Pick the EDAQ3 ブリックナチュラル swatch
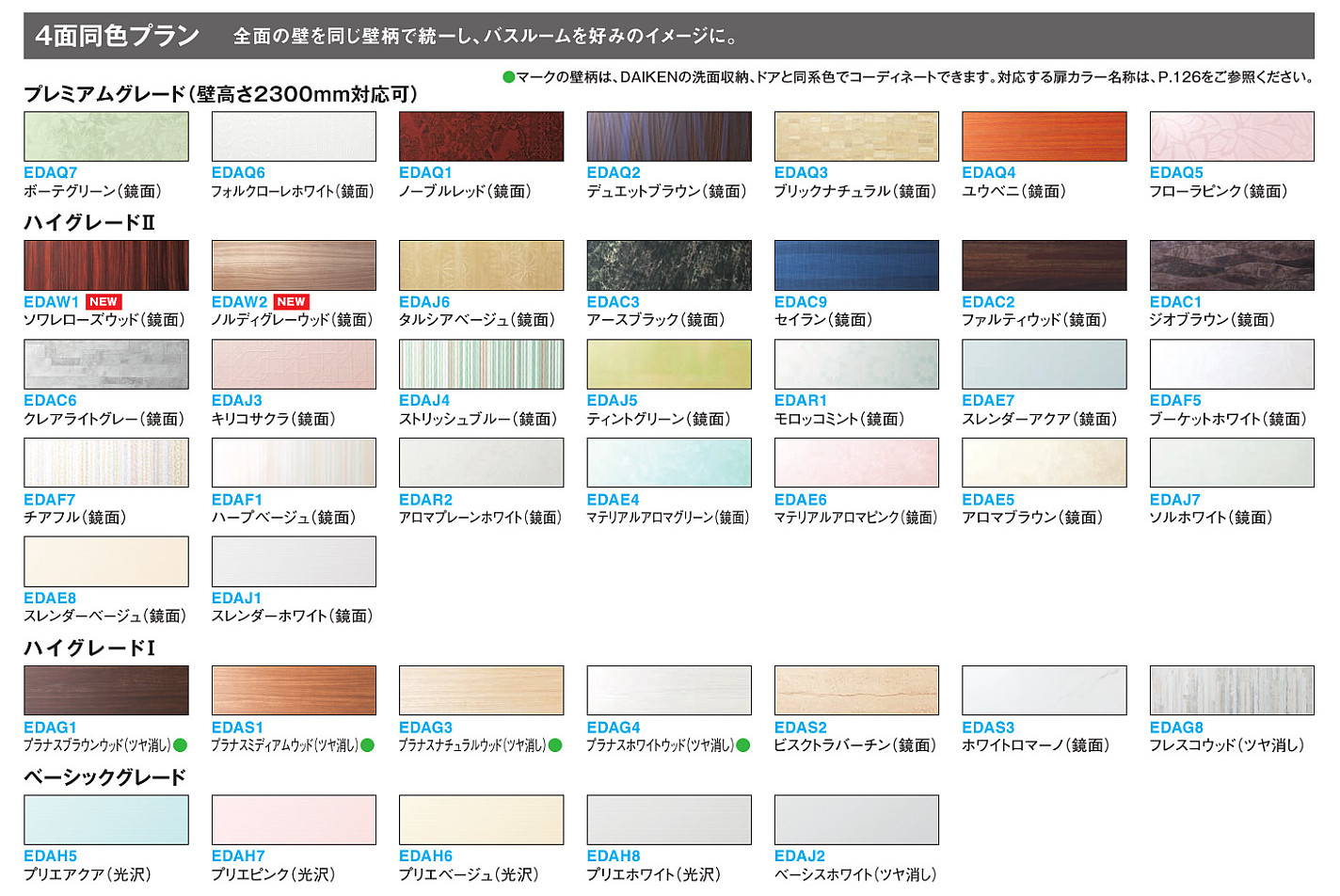The image size is (1340, 896). tap(856, 136)
